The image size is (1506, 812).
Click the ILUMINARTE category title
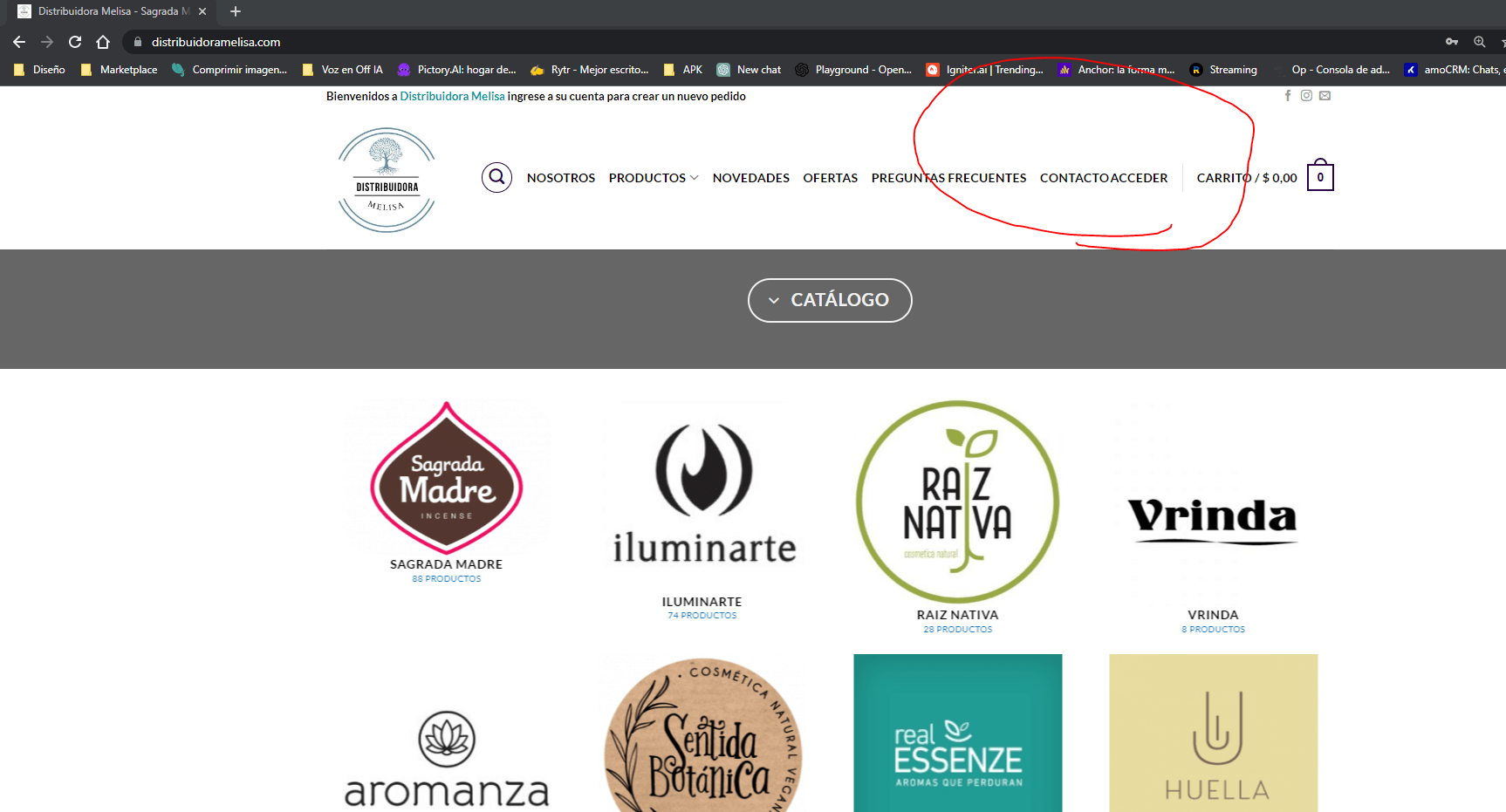[x=702, y=602]
